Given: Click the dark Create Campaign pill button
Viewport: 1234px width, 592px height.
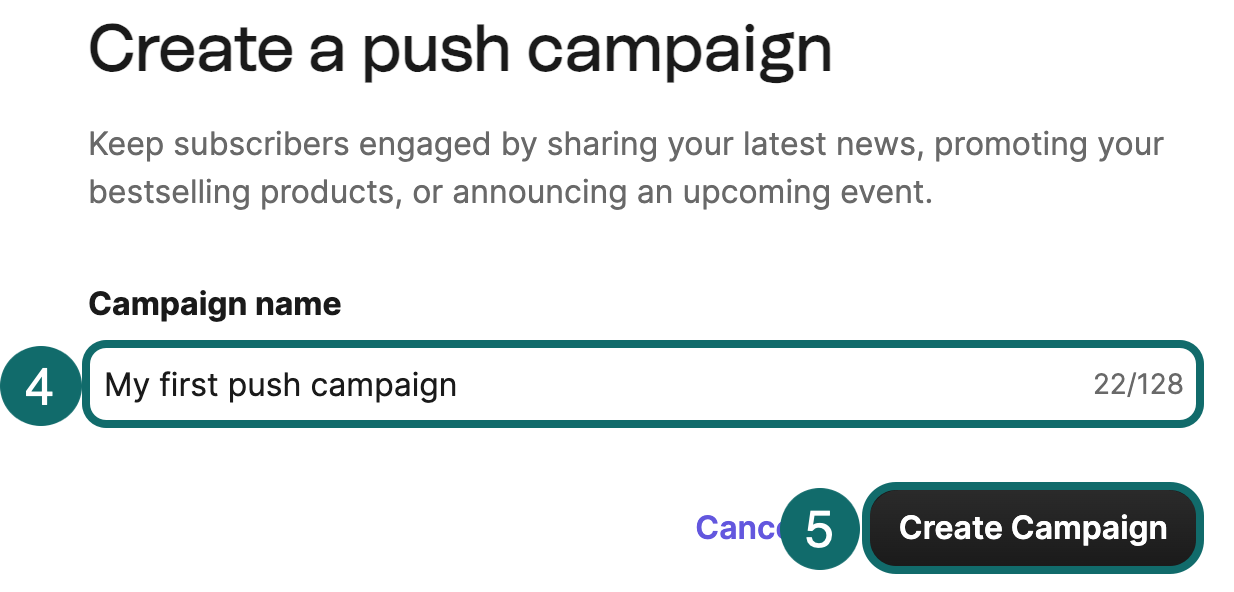Looking at the screenshot, I should click(x=1032, y=527).
